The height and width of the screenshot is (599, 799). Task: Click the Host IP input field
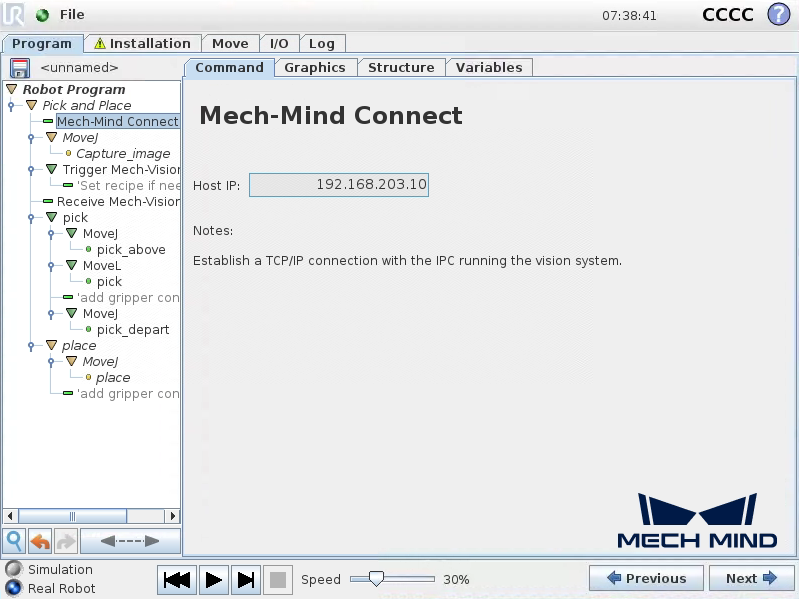point(338,185)
